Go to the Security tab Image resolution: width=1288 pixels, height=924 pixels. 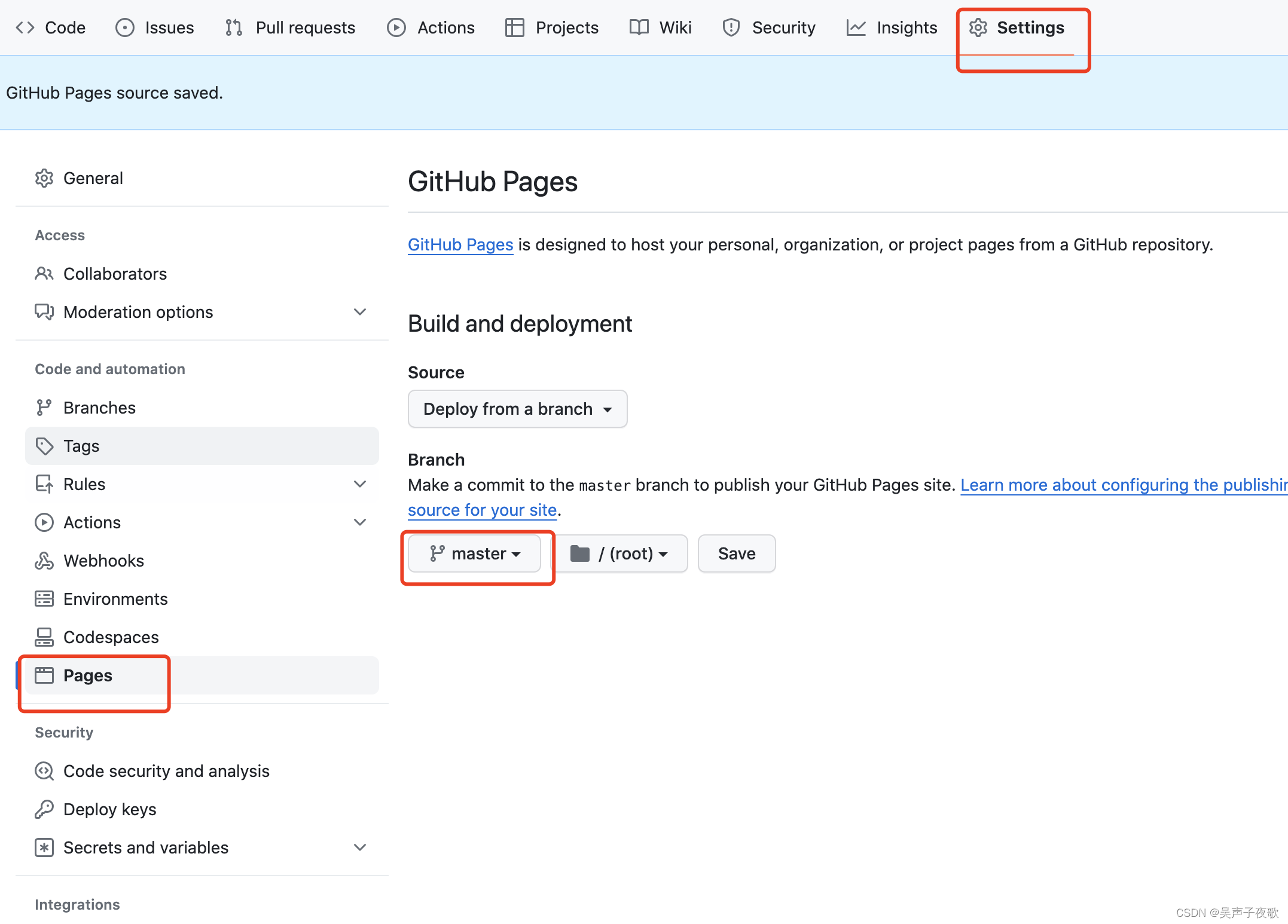pos(768,27)
